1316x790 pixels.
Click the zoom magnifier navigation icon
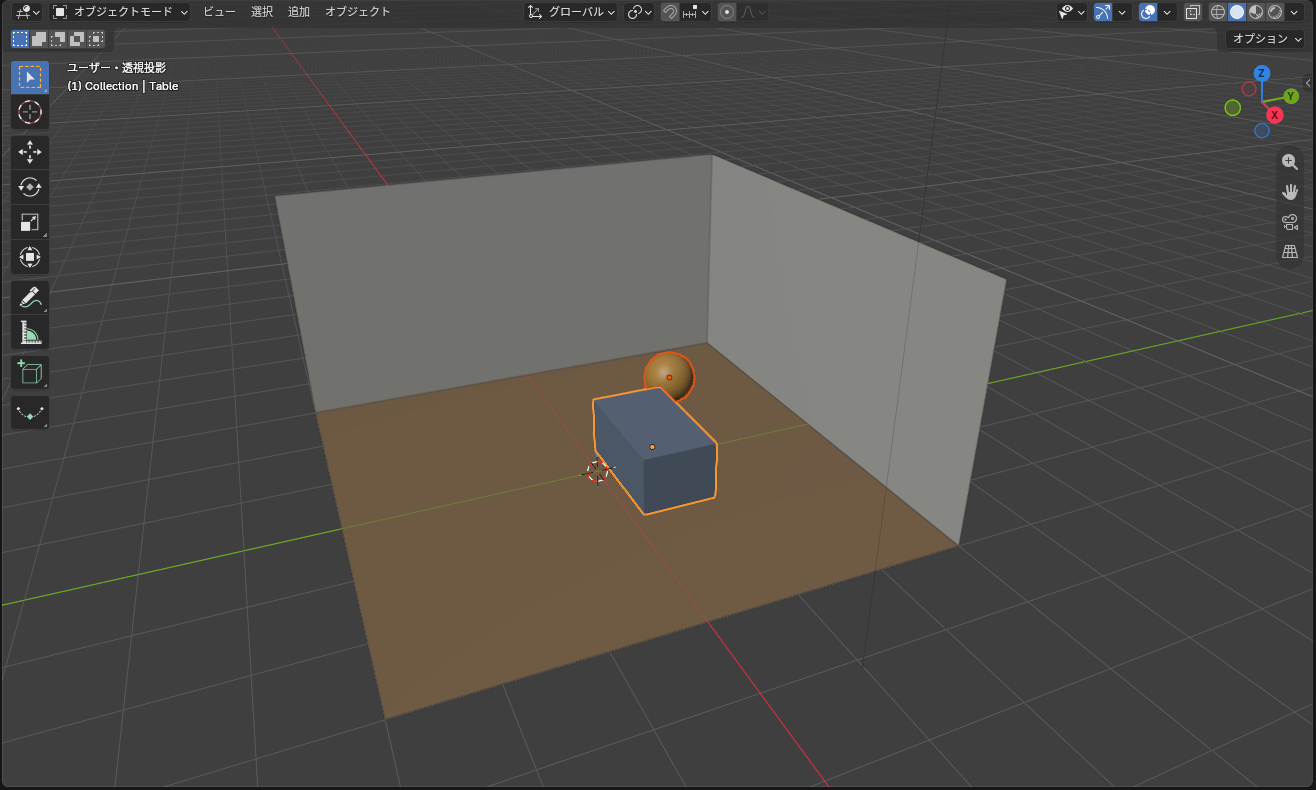1290,162
